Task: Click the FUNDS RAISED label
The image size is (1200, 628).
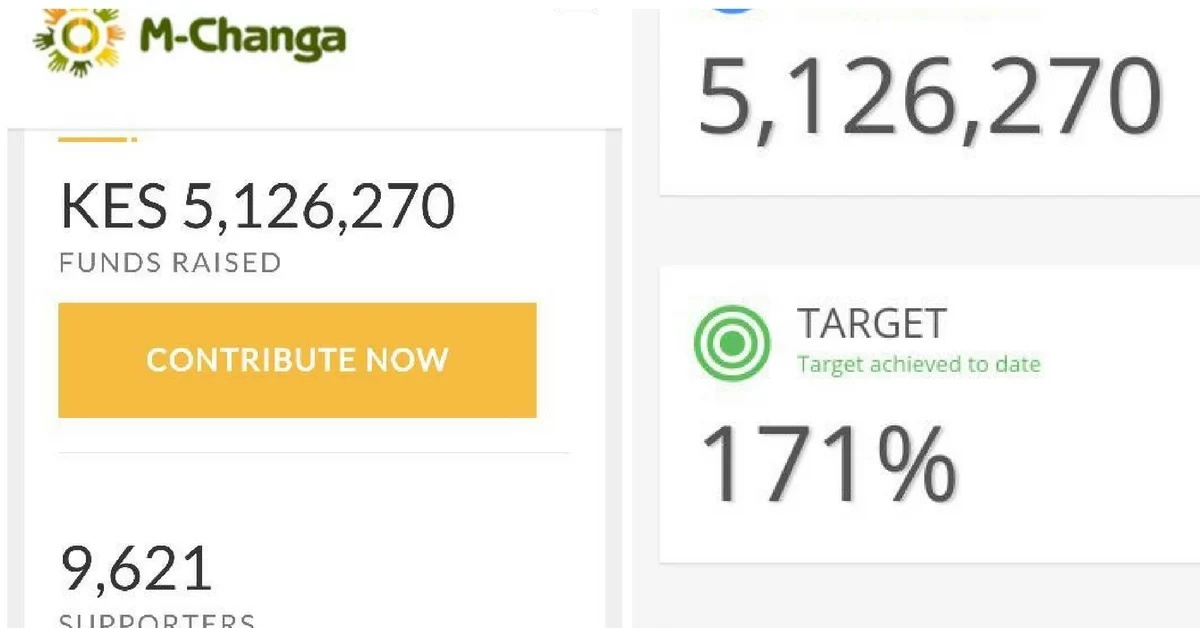Action: [170, 263]
